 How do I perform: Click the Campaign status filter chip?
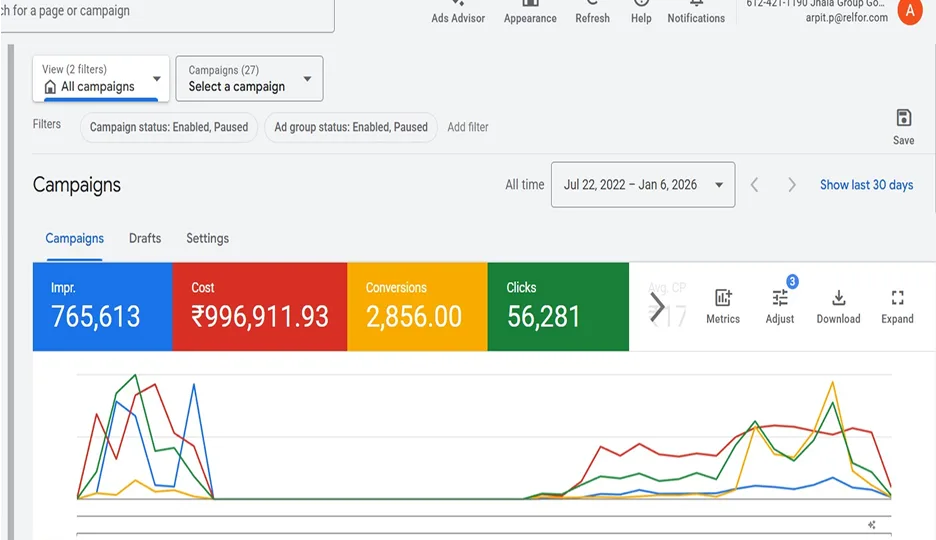(x=169, y=127)
